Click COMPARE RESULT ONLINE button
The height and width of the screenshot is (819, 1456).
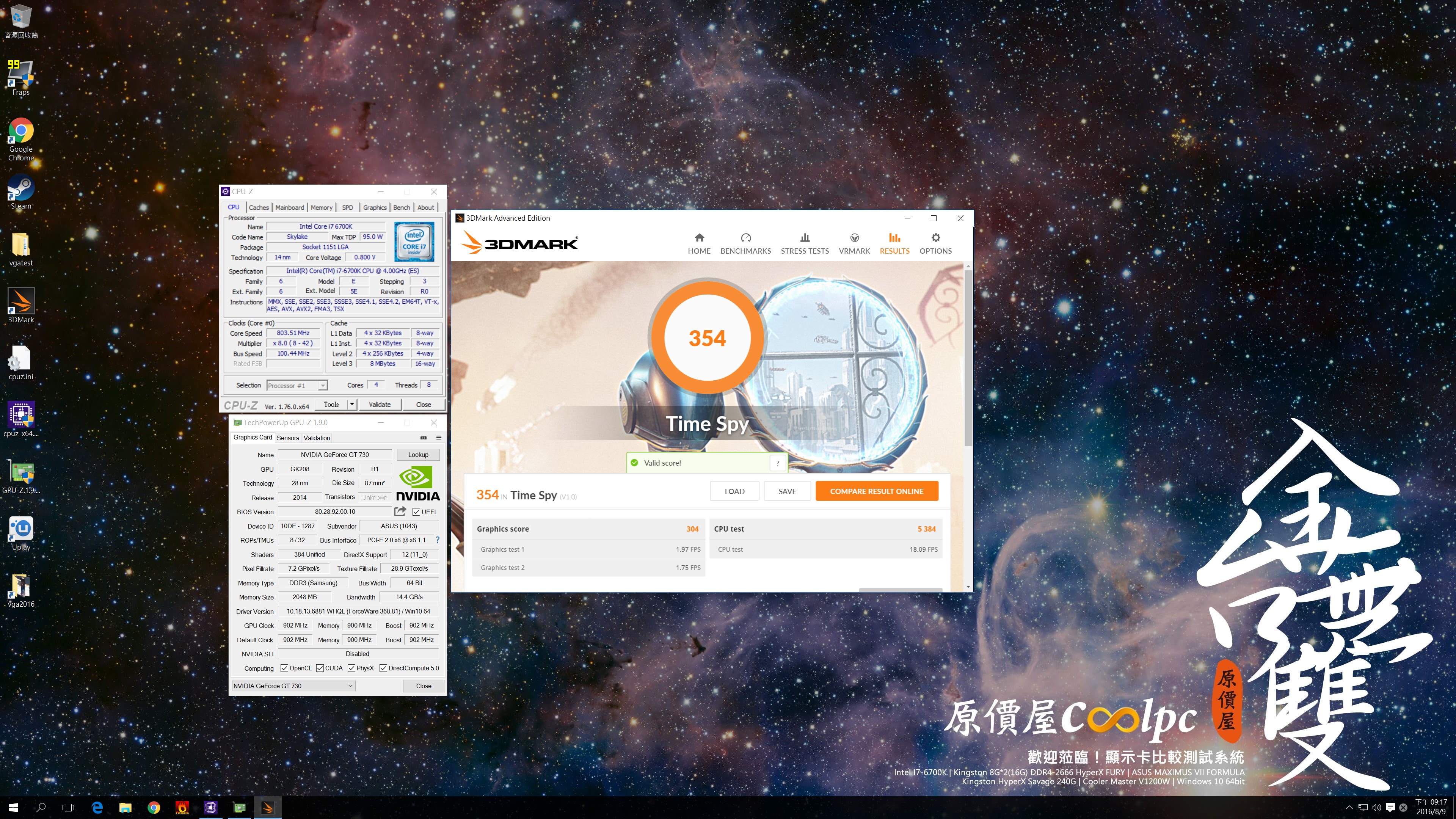point(877,491)
